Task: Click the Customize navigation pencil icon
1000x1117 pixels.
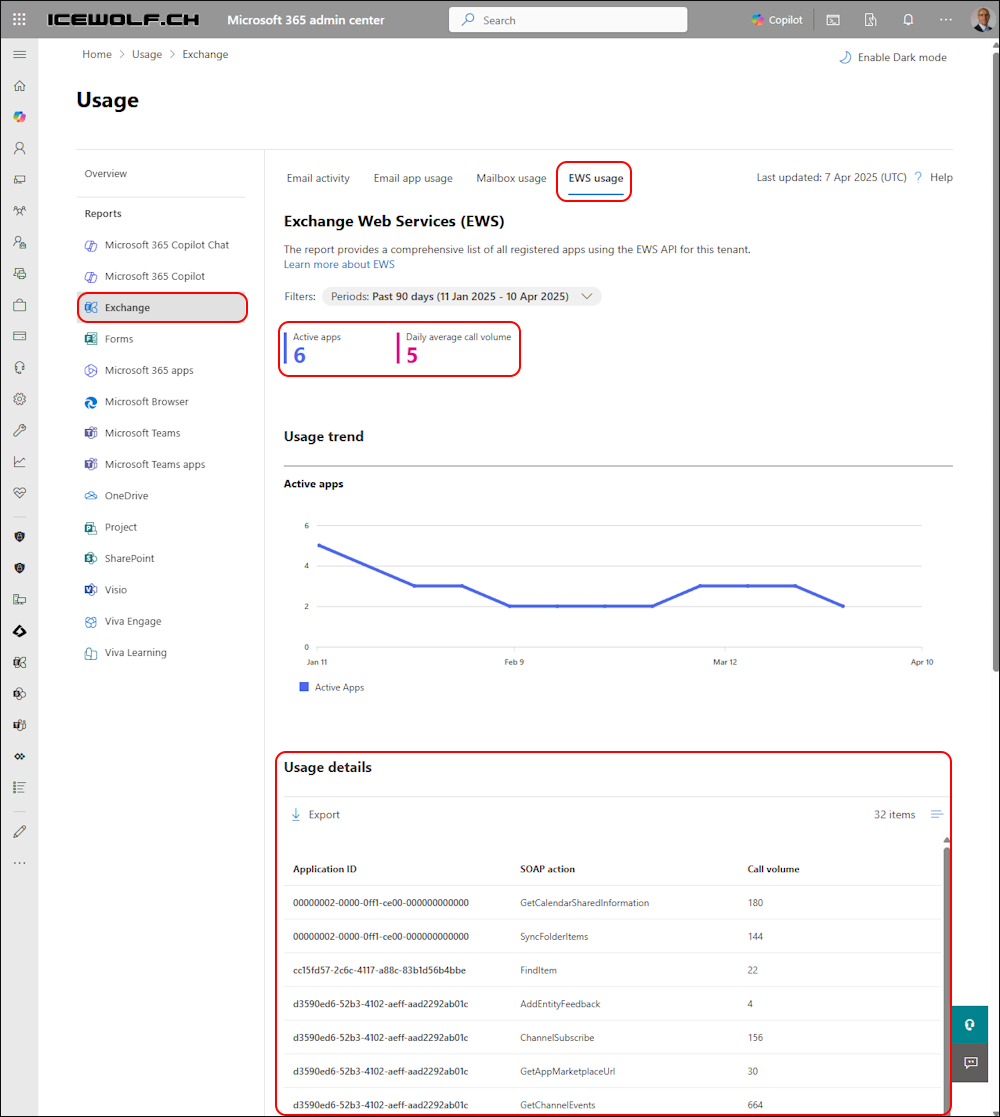Action: point(19,831)
